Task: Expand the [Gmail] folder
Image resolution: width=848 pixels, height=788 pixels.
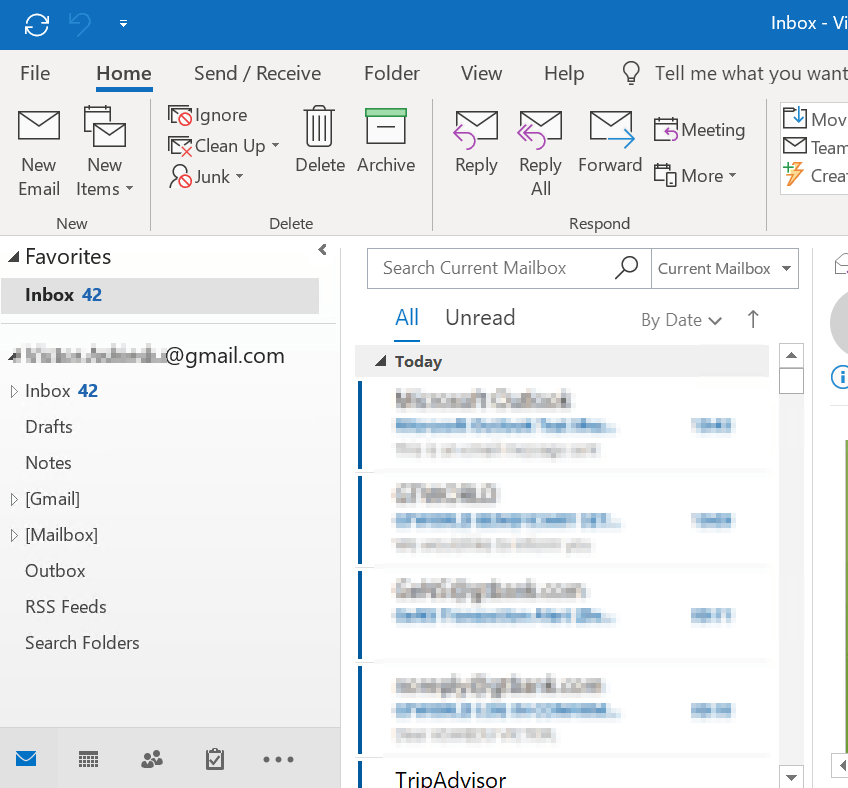Action: [14, 499]
